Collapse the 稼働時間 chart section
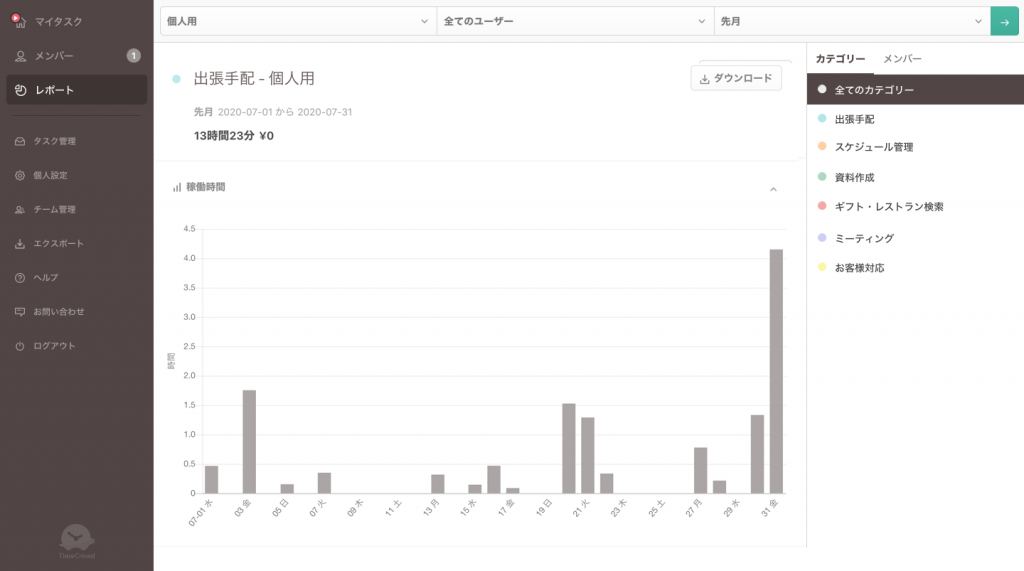Image resolution: width=1024 pixels, height=571 pixels. (x=773, y=188)
